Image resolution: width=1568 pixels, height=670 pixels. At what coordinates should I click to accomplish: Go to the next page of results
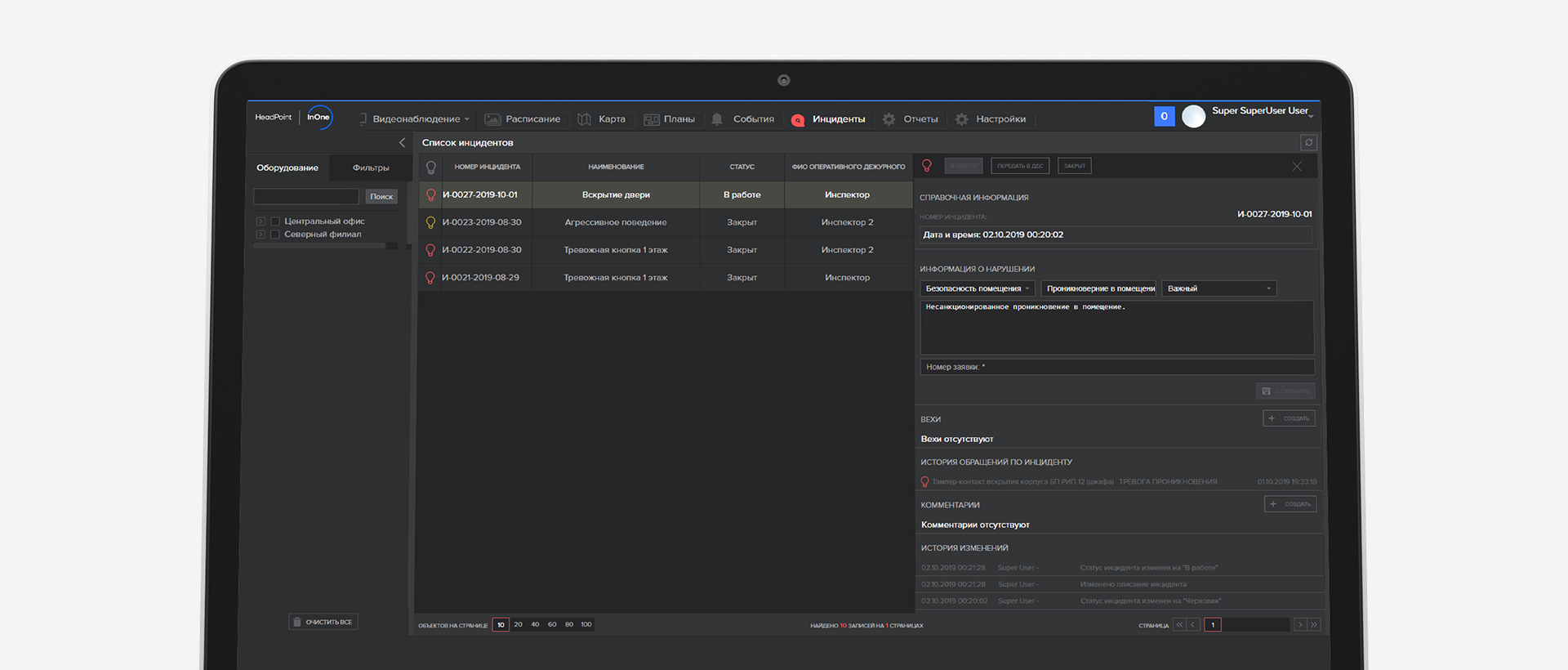pos(1300,625)
